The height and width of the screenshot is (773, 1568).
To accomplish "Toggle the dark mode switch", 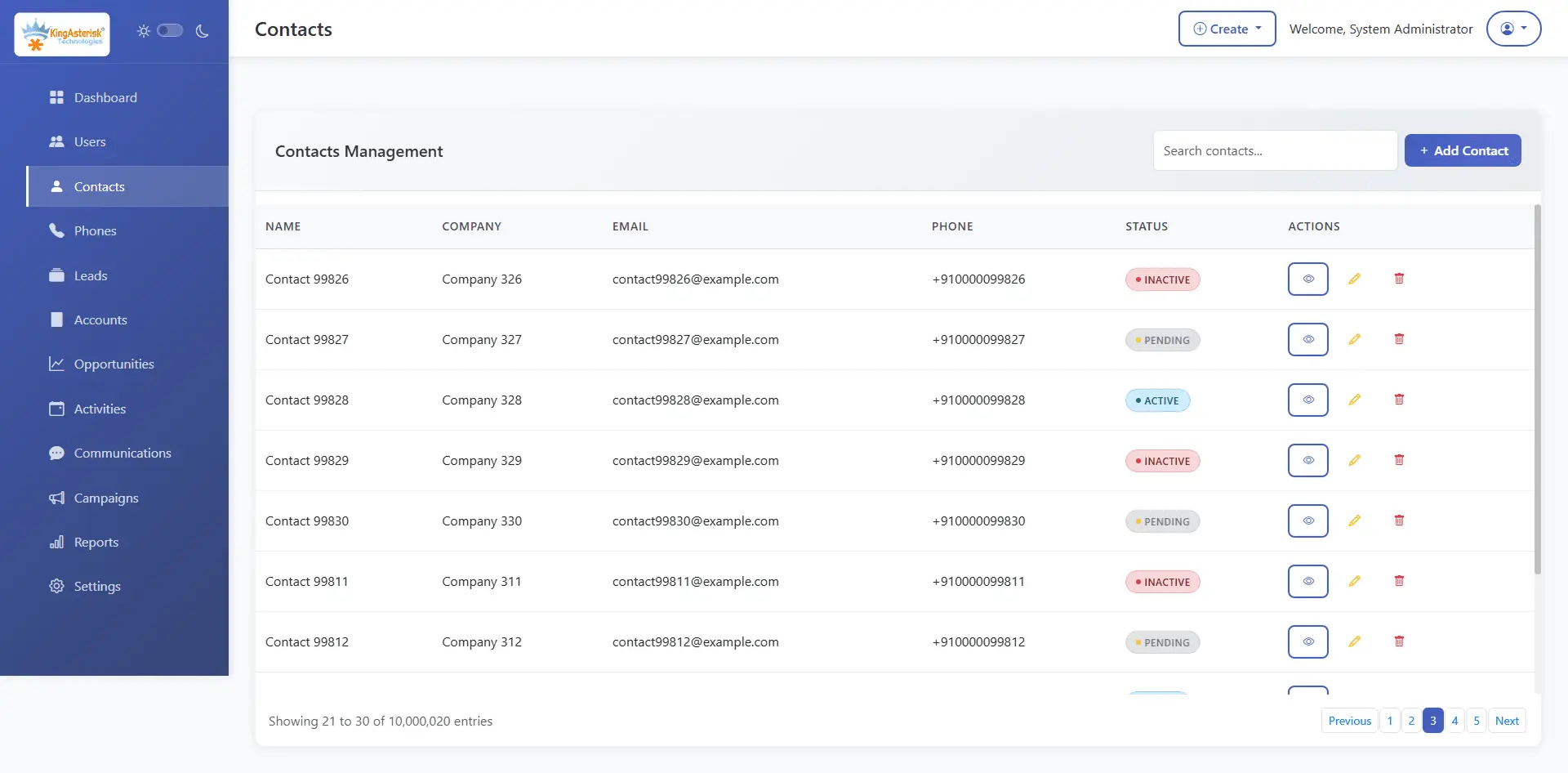I will click(x=170, y=30).
